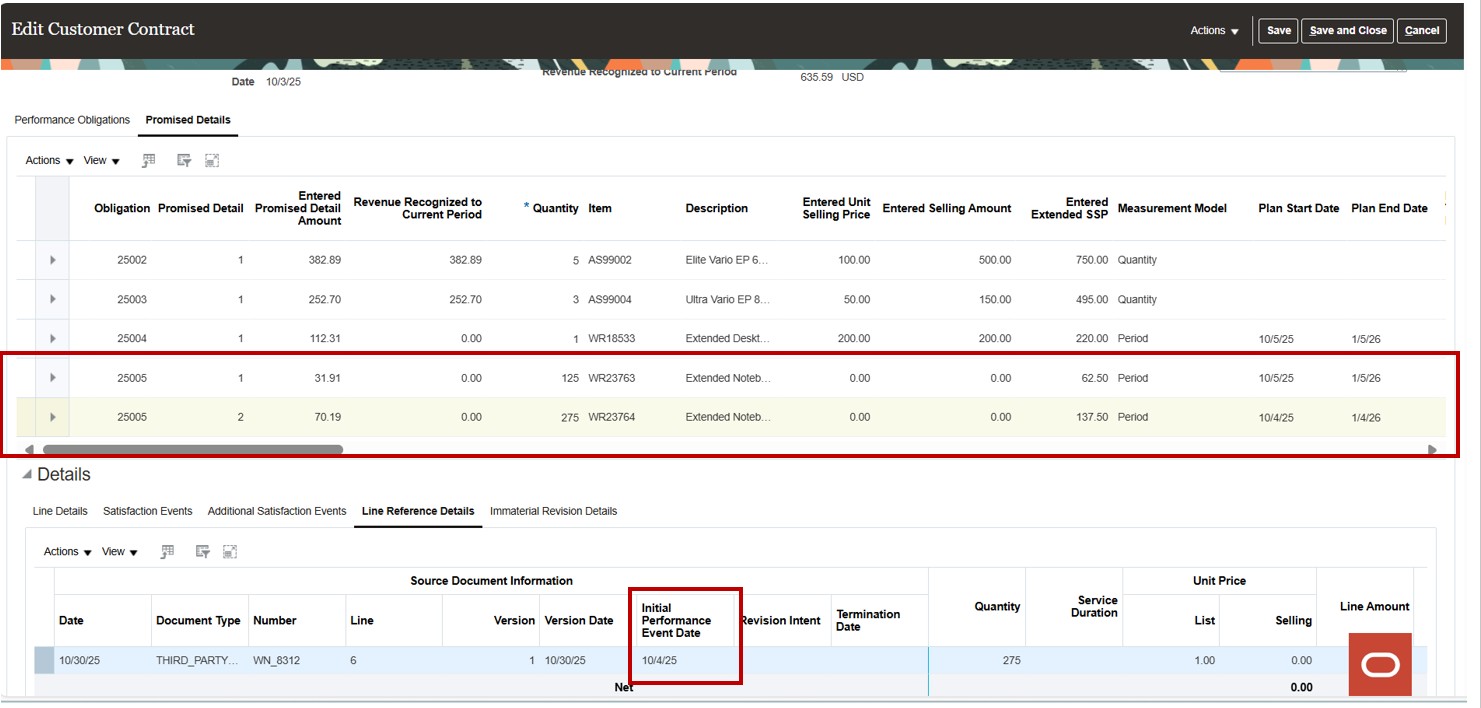Open the View menu in the Details toolbar
Image resolution: width=1481 pixels, height=708 pixels.
(x=117, y=551)
